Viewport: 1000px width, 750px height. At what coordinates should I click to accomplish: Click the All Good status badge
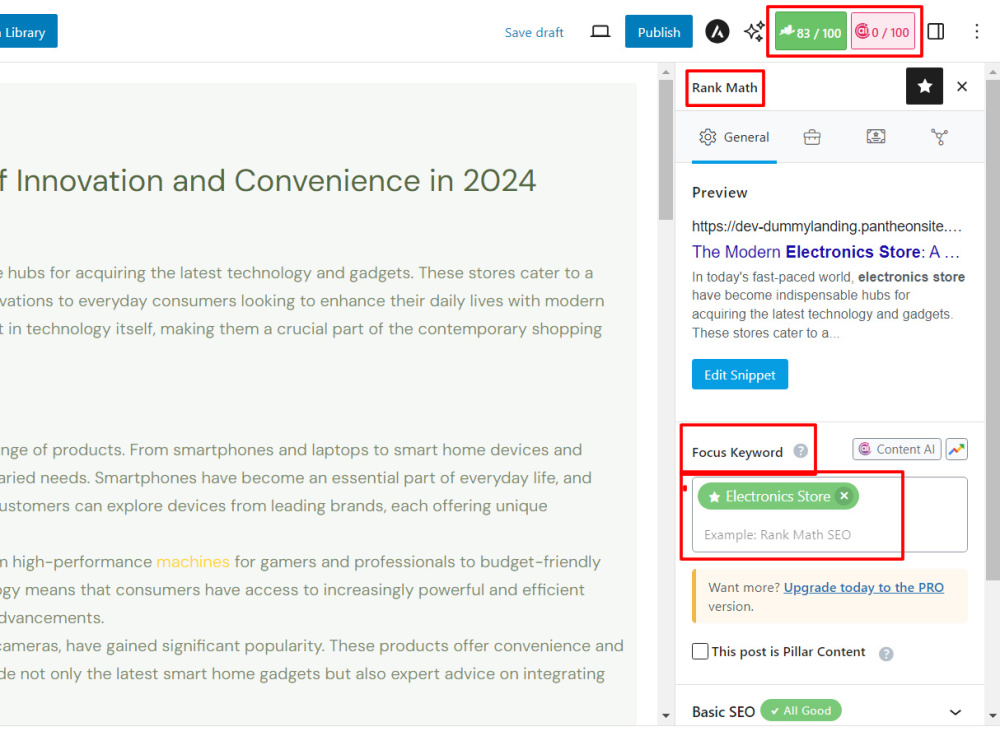pos(801,710)
